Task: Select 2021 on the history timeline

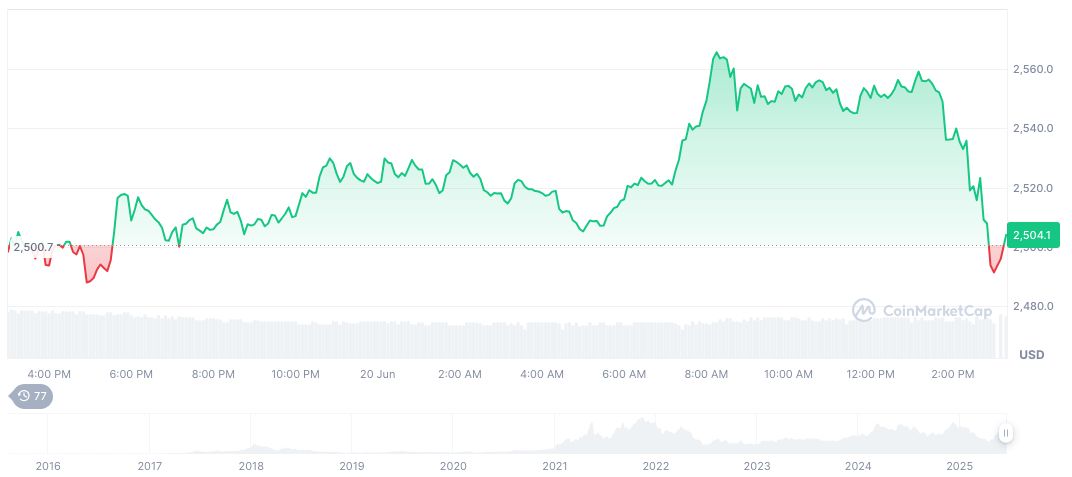Action: [555, 466]
